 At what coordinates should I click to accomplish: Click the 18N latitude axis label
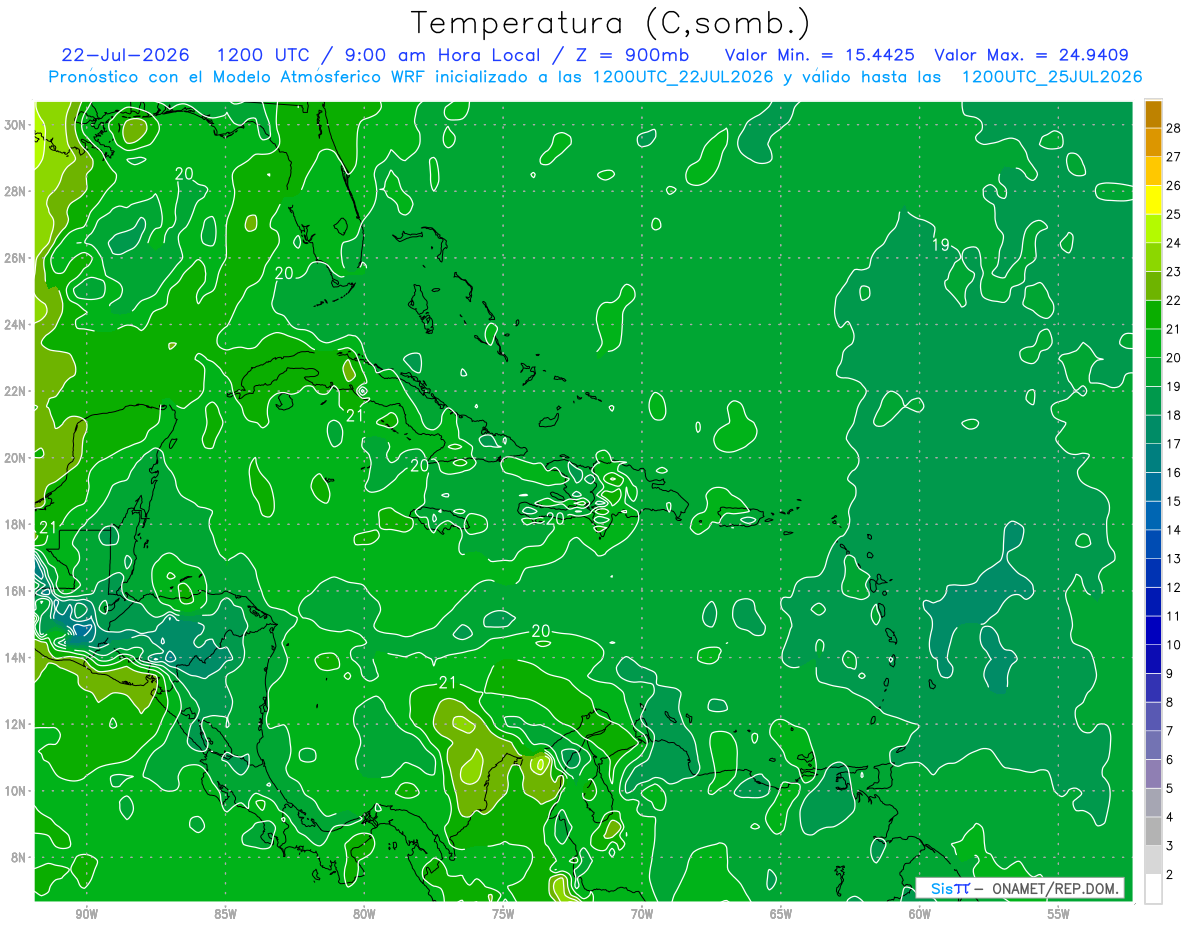coord(17,524)
